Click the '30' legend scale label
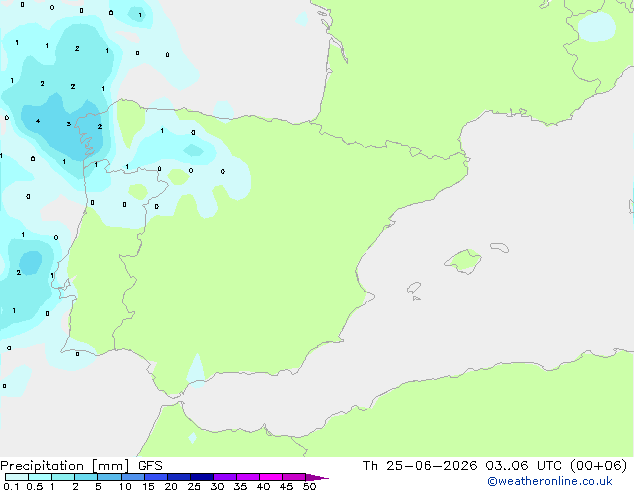Screen dimensions: 634x490 217,486
